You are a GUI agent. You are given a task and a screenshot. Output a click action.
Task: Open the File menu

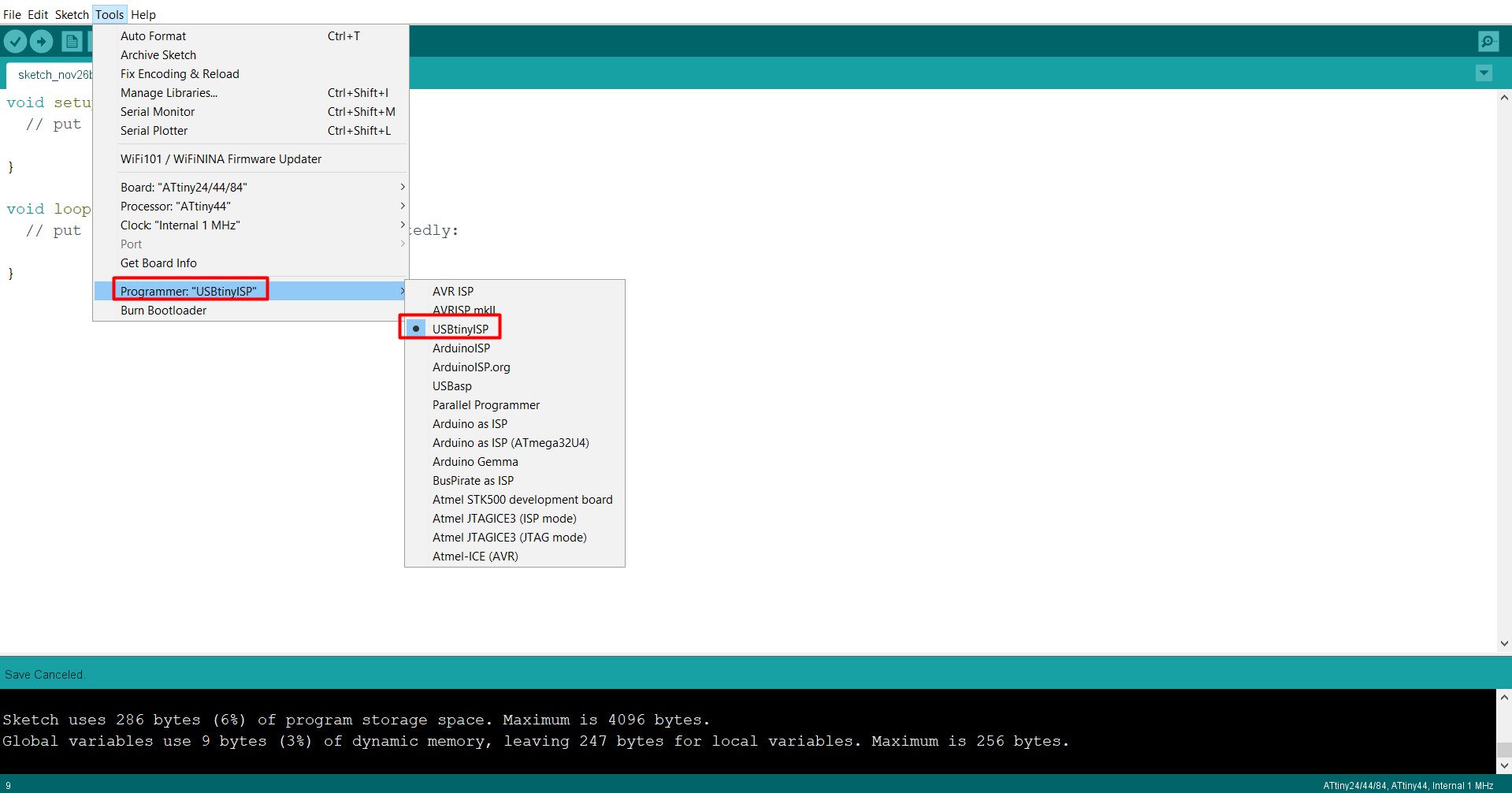pos(12,14)
